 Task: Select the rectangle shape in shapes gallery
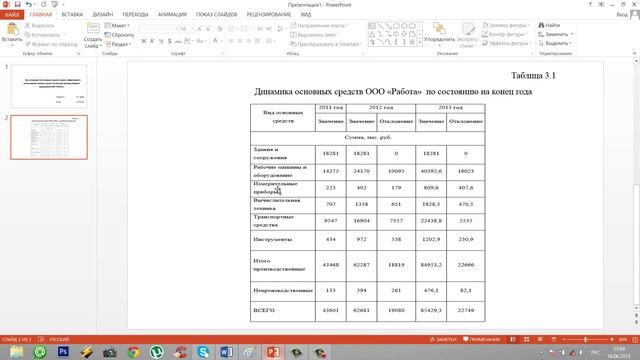(396, 26)
